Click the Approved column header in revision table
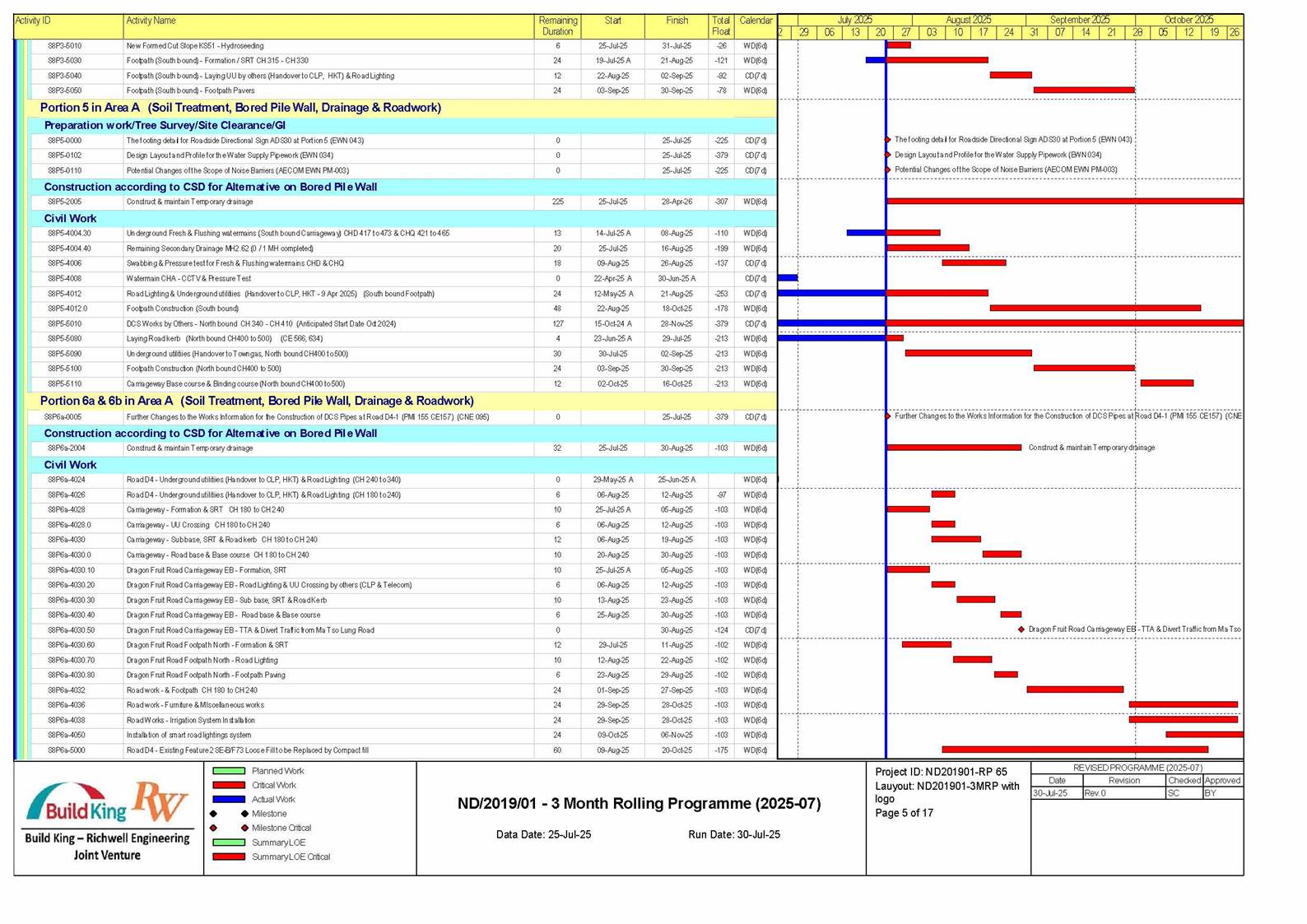The height and width of the screenshot is (924, 1307). tap(1222, 781)
